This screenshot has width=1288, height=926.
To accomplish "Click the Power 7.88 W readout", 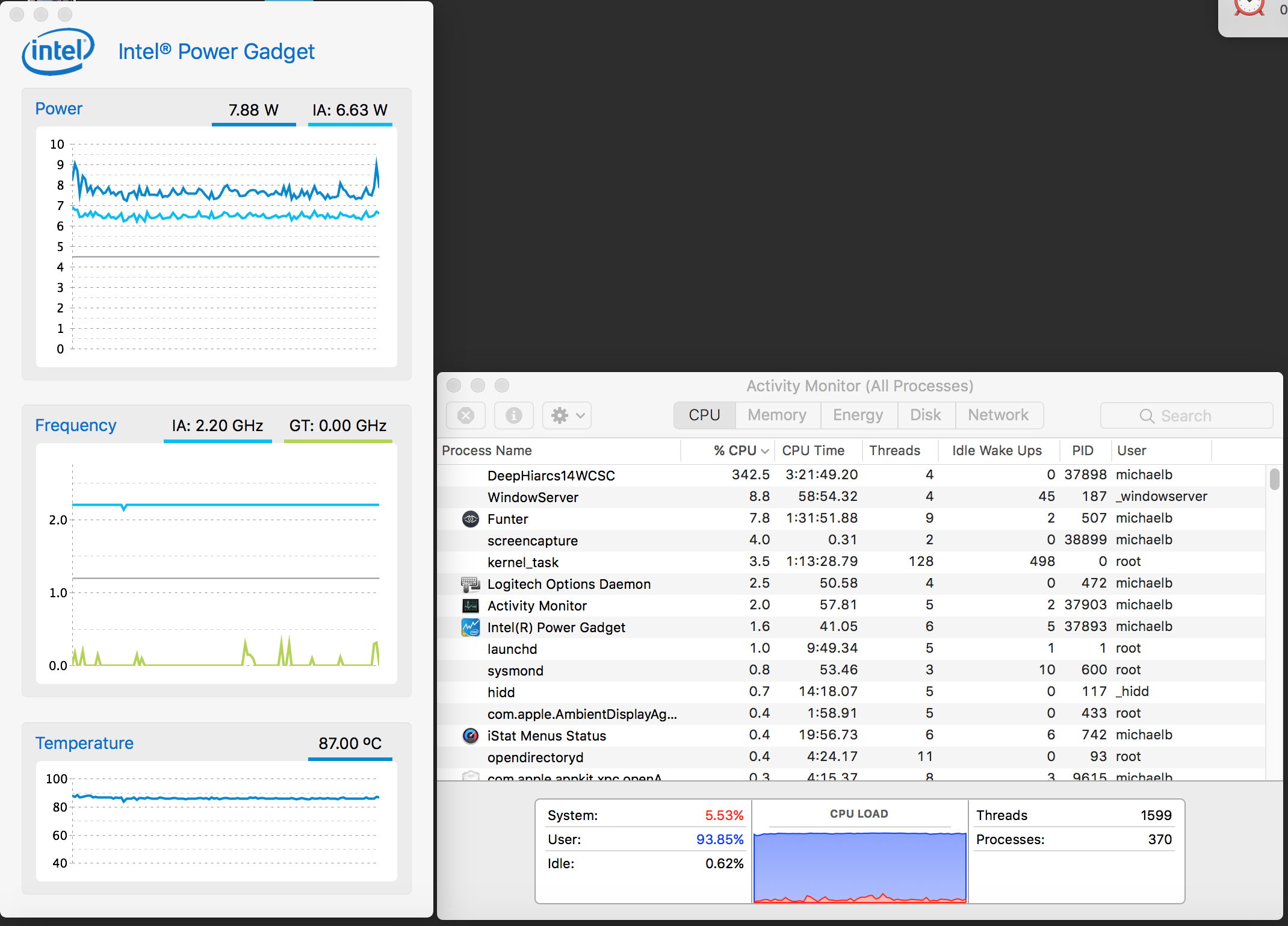I will pos(253,110).
